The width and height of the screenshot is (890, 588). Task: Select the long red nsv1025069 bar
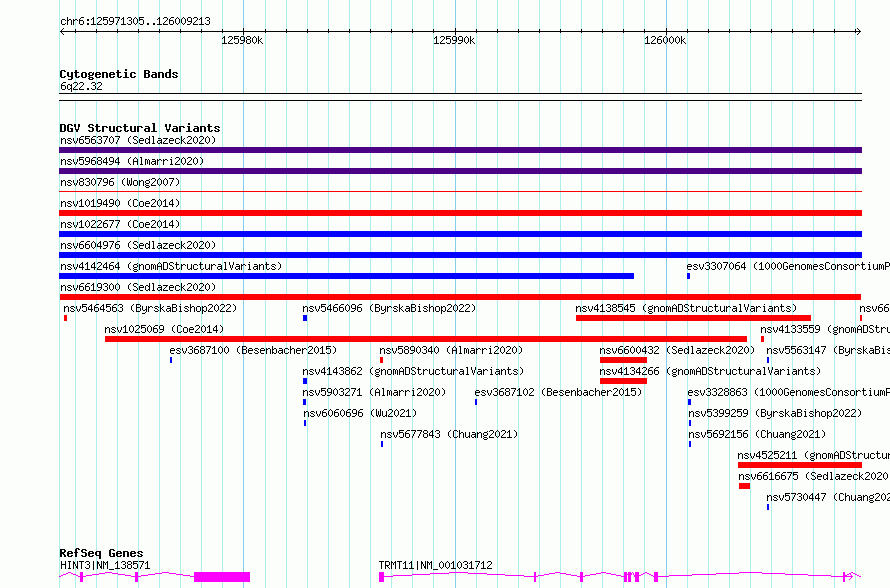(x=426, y=339)
